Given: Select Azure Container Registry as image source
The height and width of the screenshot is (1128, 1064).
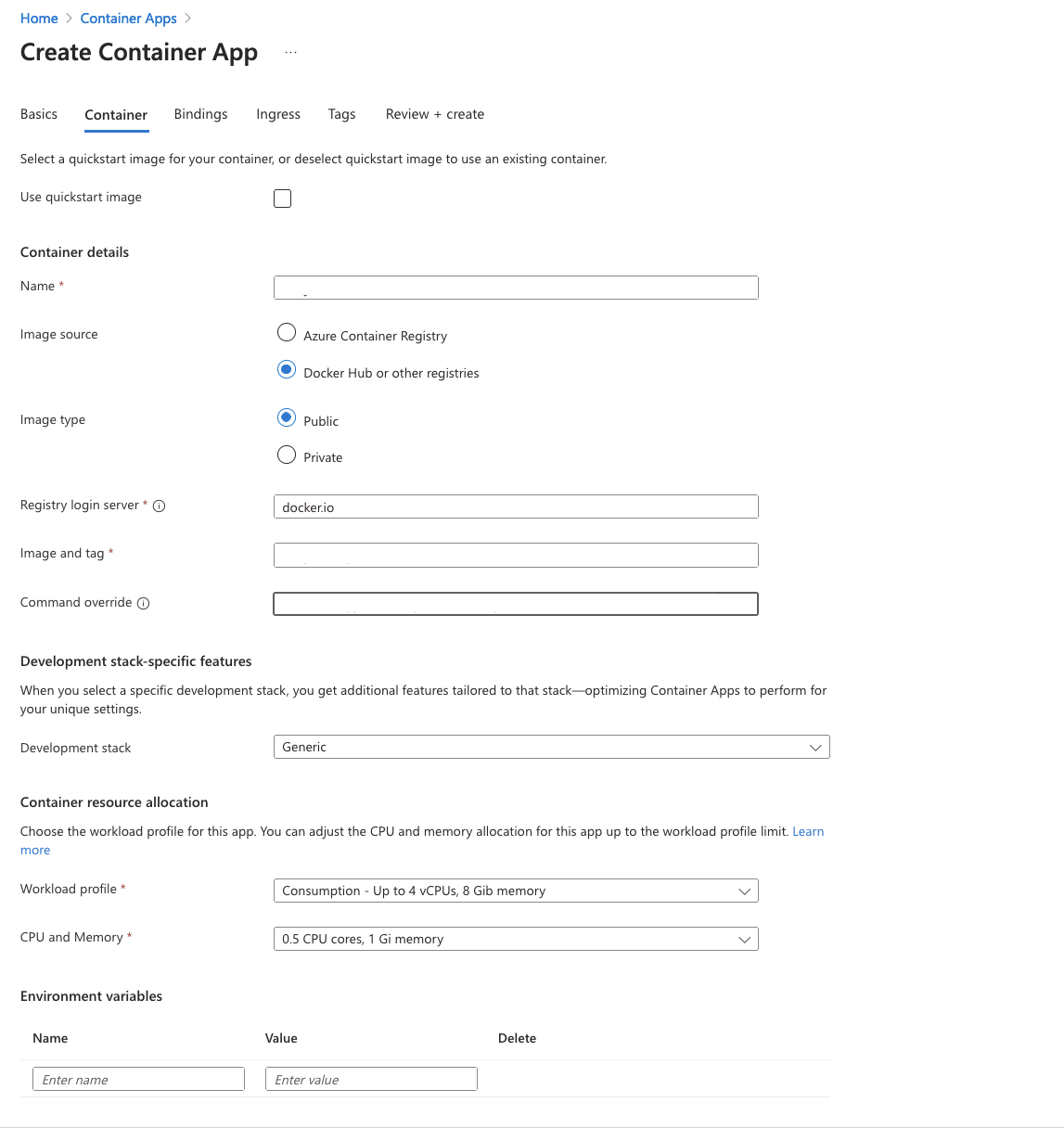Looking at the screenshot, I should coord(287,332).
